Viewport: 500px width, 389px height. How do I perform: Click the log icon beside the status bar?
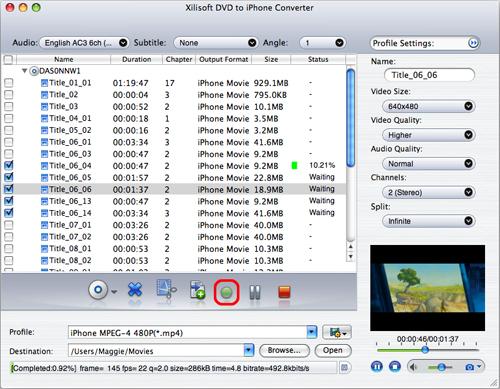pos(344,367)
